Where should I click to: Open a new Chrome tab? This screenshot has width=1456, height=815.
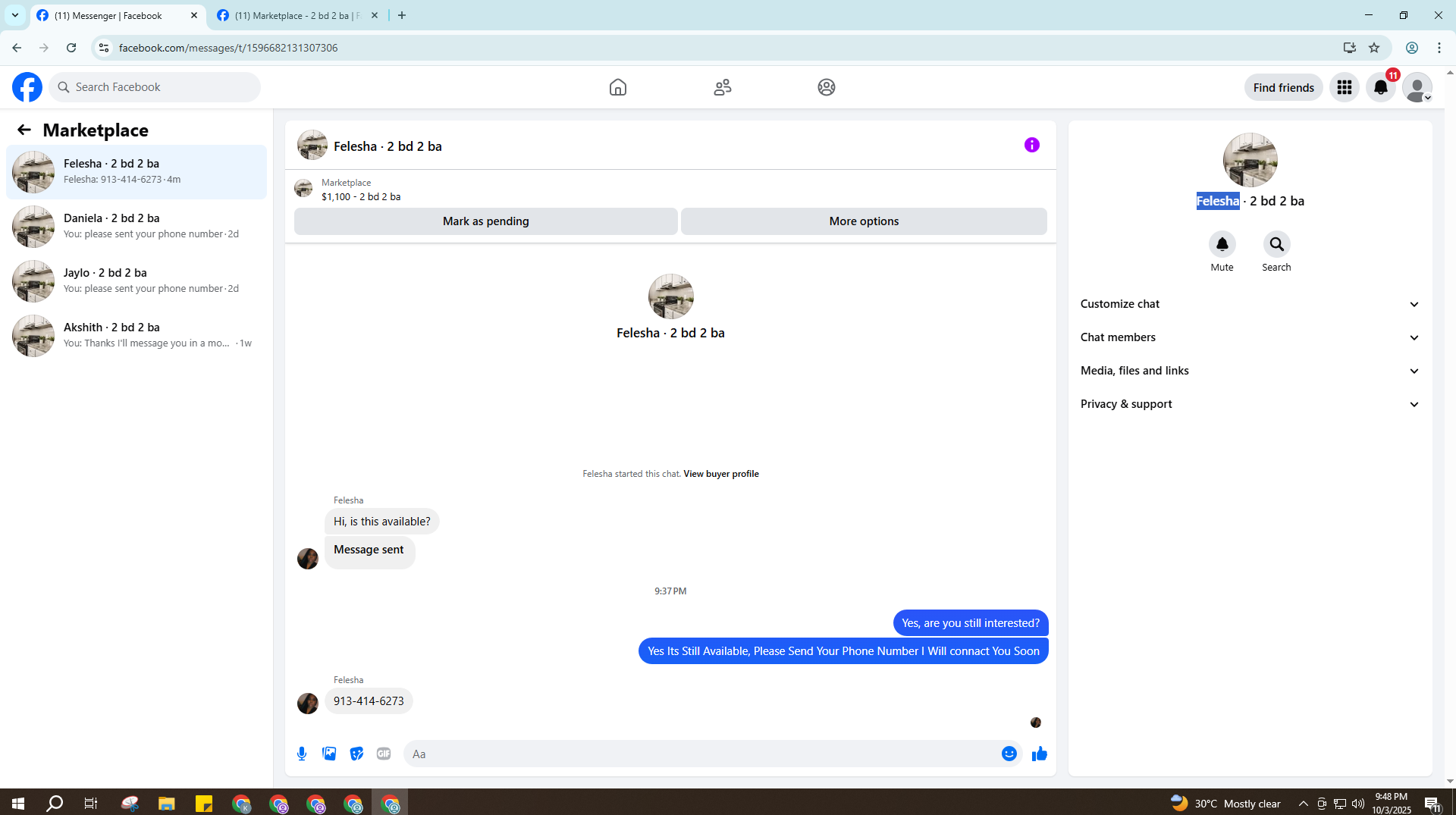tap(402, 16)
